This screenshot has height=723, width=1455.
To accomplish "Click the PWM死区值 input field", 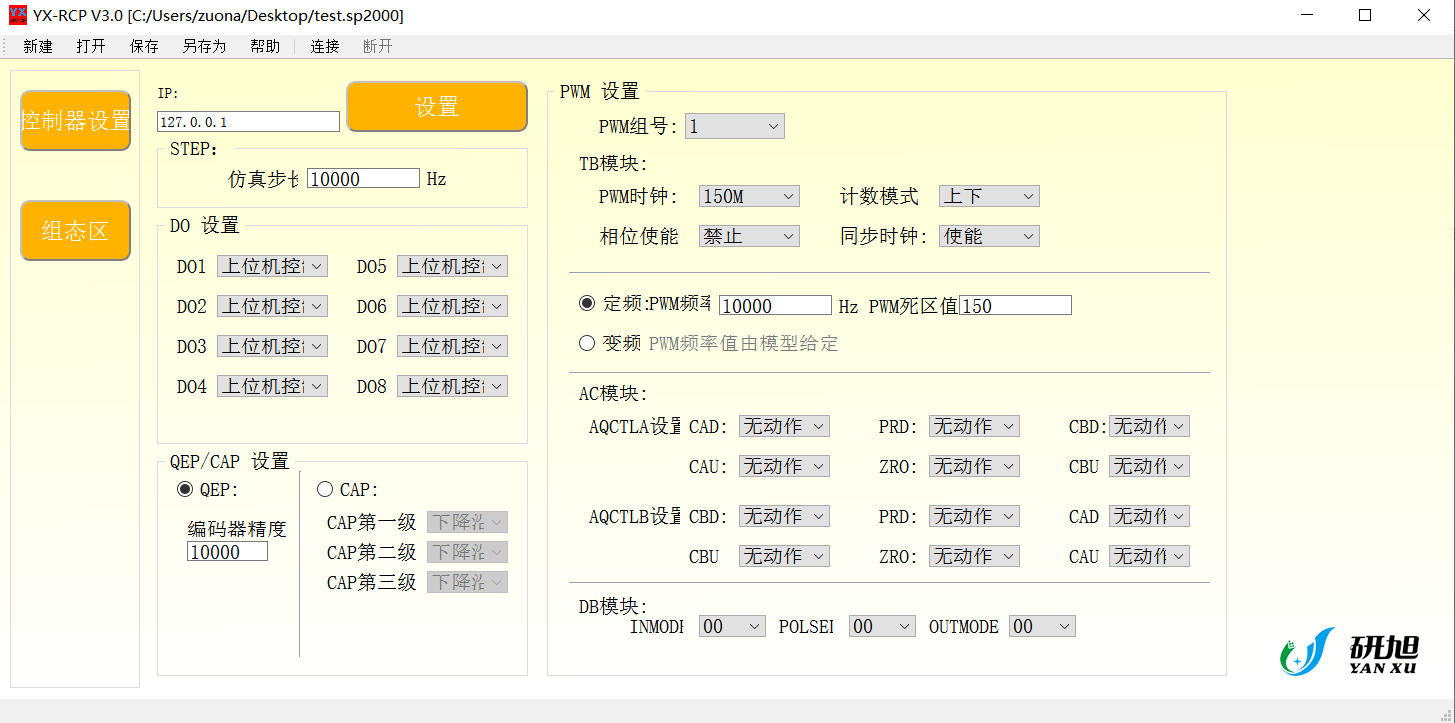I will (1015, 305).
